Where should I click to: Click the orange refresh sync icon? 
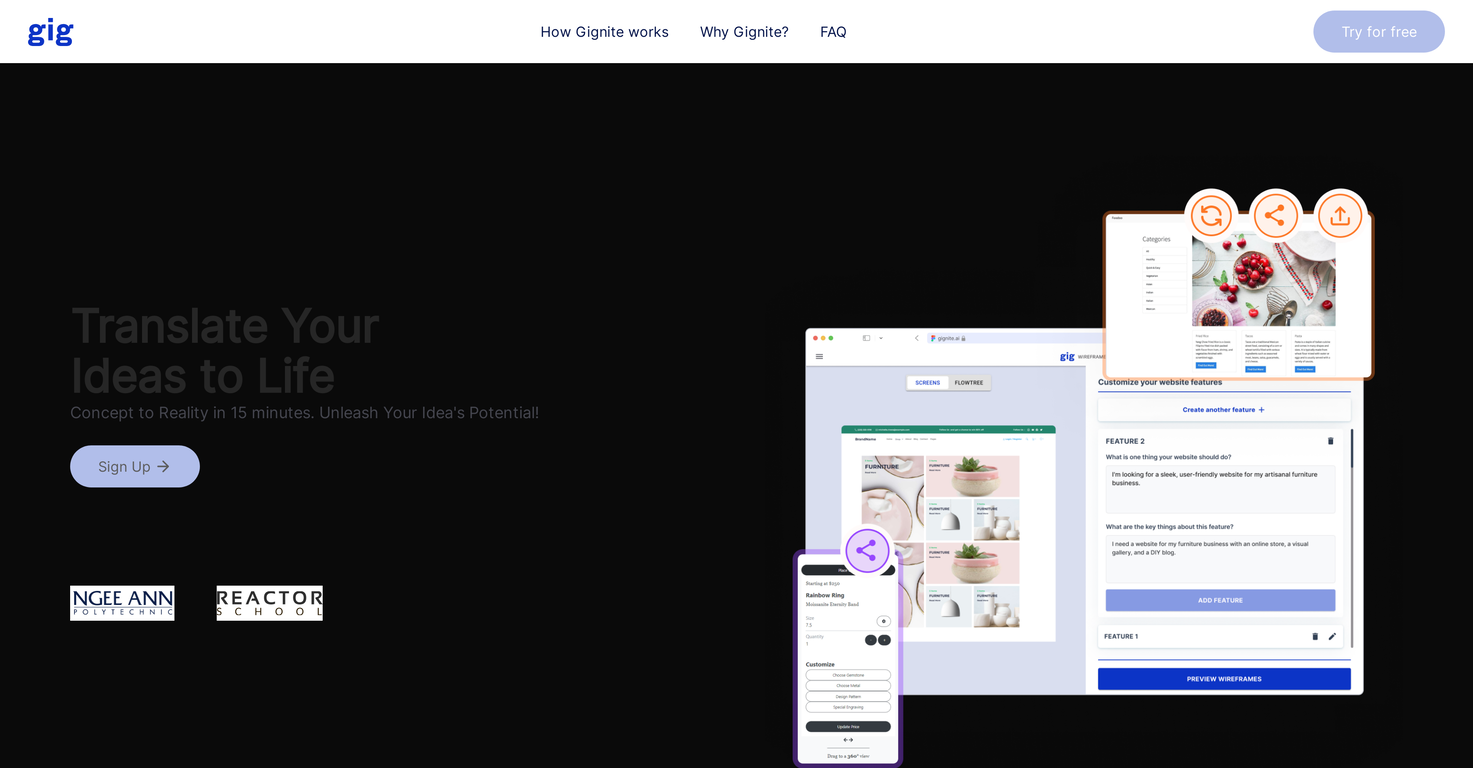pyautogui.click(x=1211, y=216)
